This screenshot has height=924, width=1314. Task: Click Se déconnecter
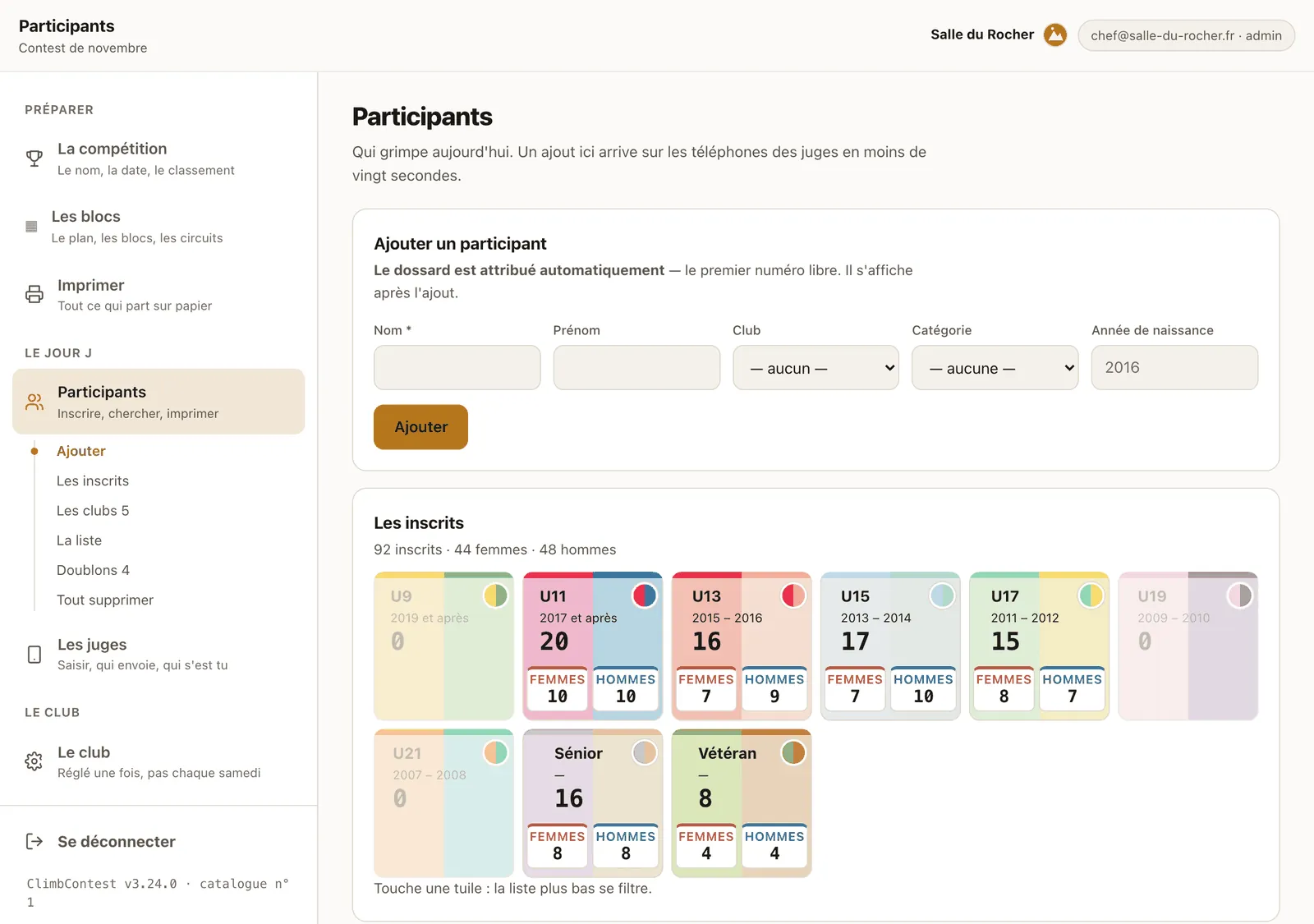click(x=117, y=841)
